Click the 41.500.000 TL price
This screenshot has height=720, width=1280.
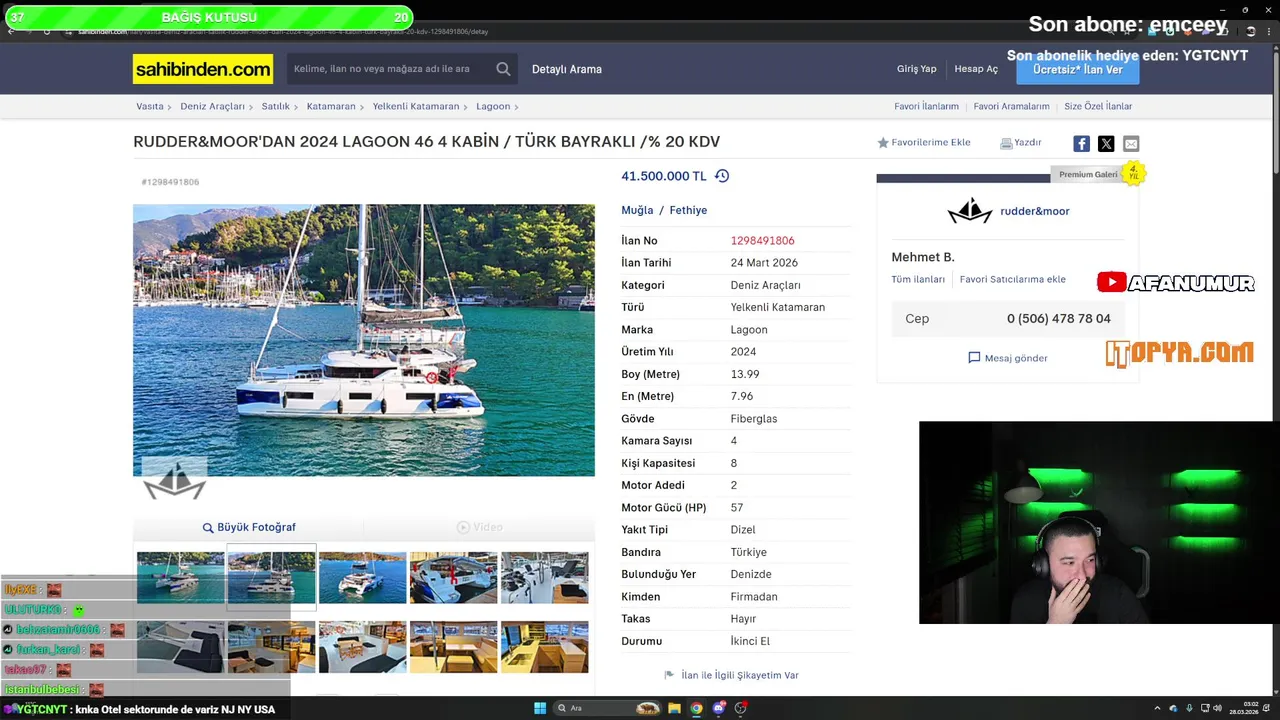664,176
